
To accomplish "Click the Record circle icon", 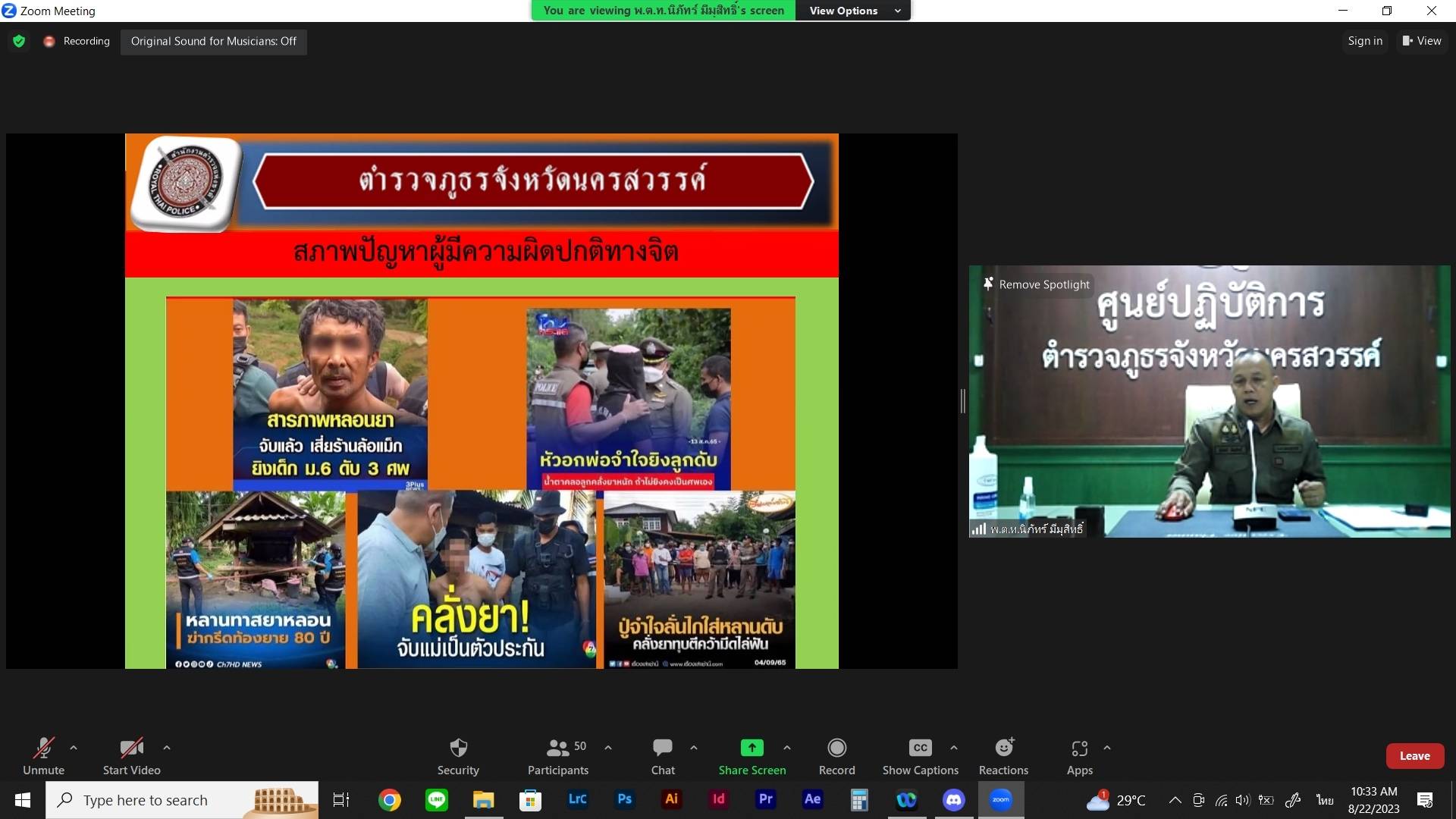I will tap(836, 748).
